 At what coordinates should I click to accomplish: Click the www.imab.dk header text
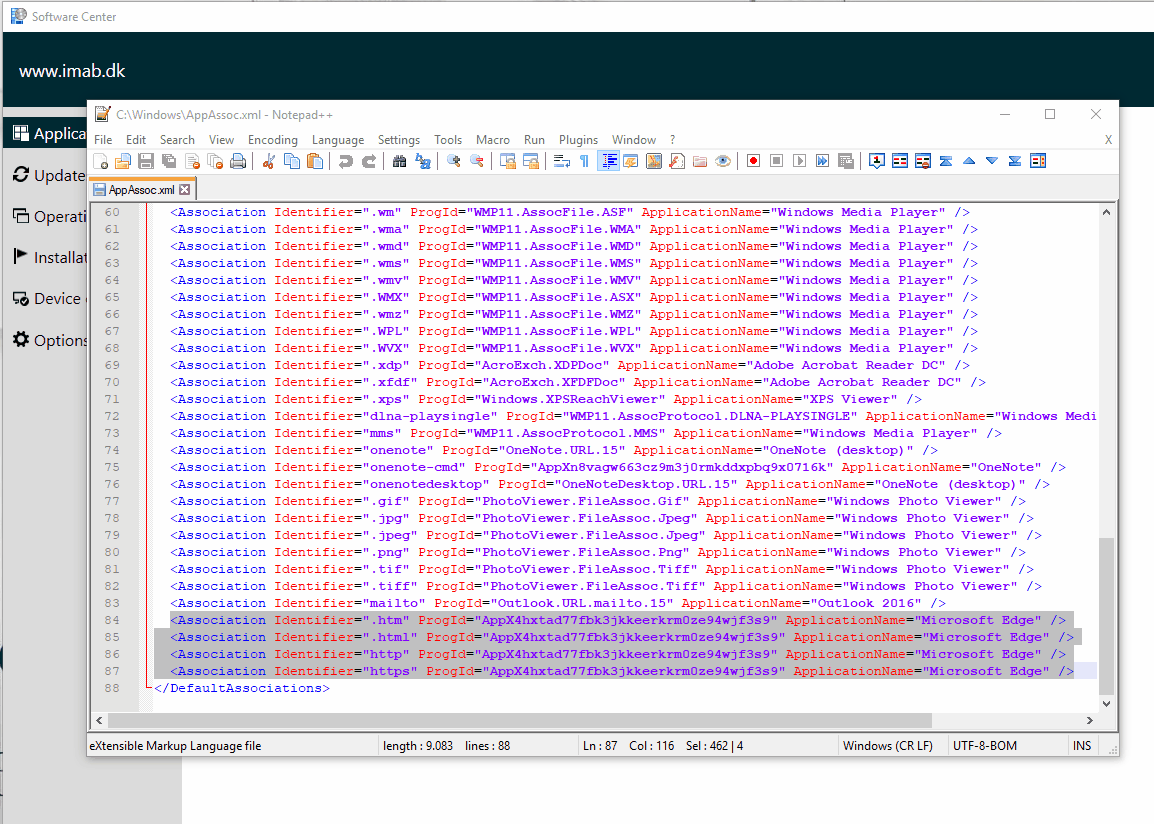[x=72, y=71]
